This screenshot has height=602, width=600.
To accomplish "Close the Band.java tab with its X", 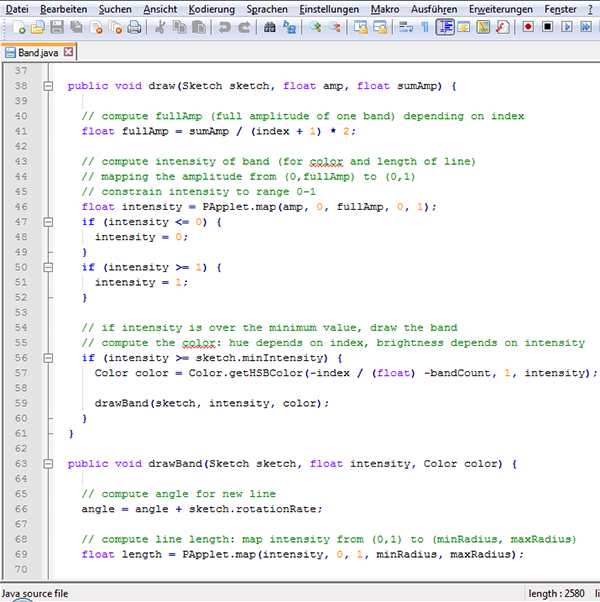I will pyautogui.click(x=68, y=52).
